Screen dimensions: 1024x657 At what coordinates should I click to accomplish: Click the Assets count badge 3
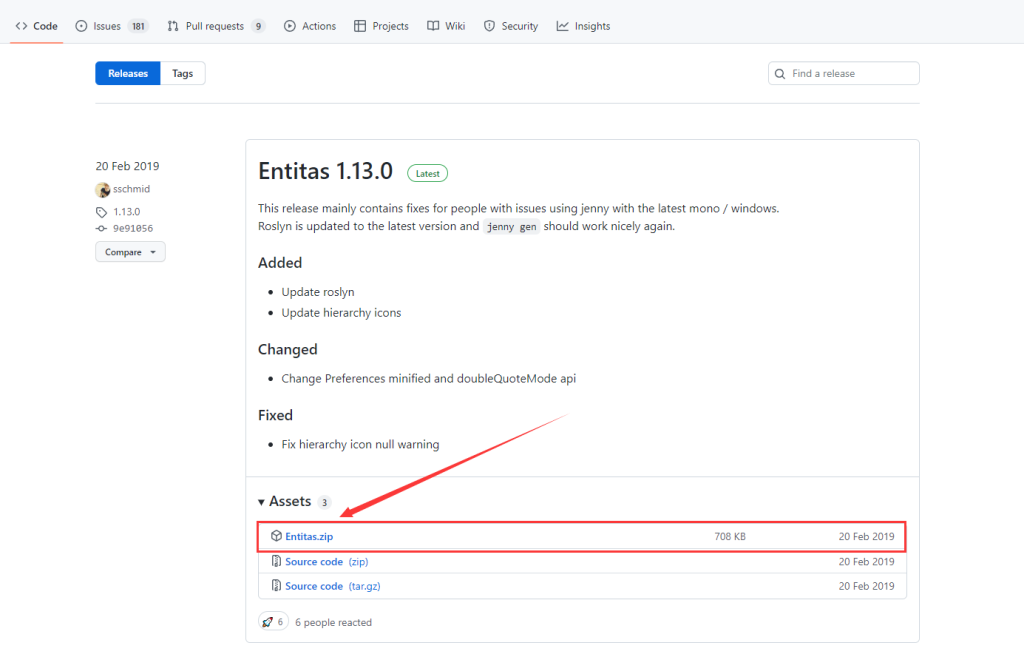(x=325, y=502)
